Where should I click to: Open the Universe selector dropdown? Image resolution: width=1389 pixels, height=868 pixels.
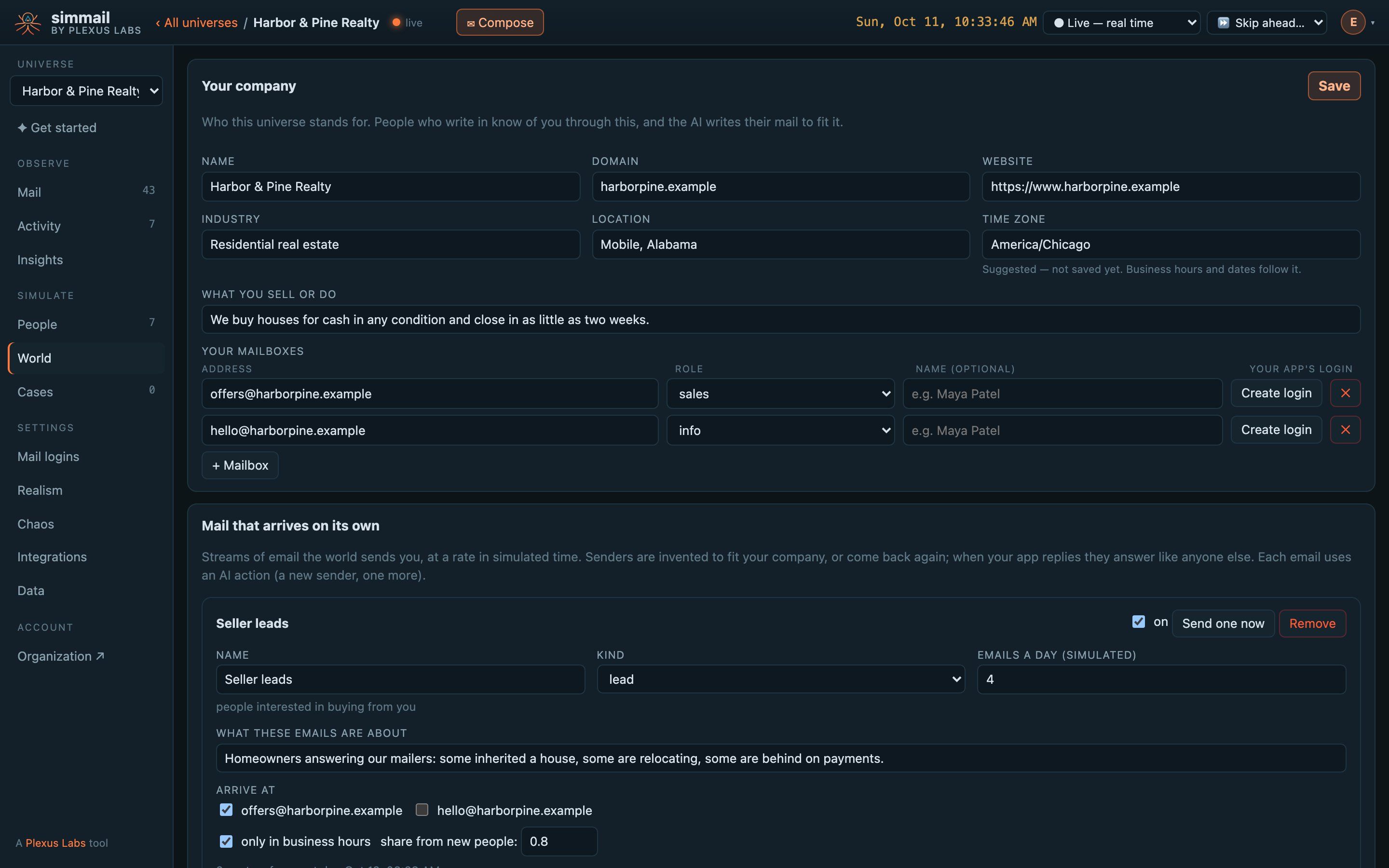coord(86,91)
